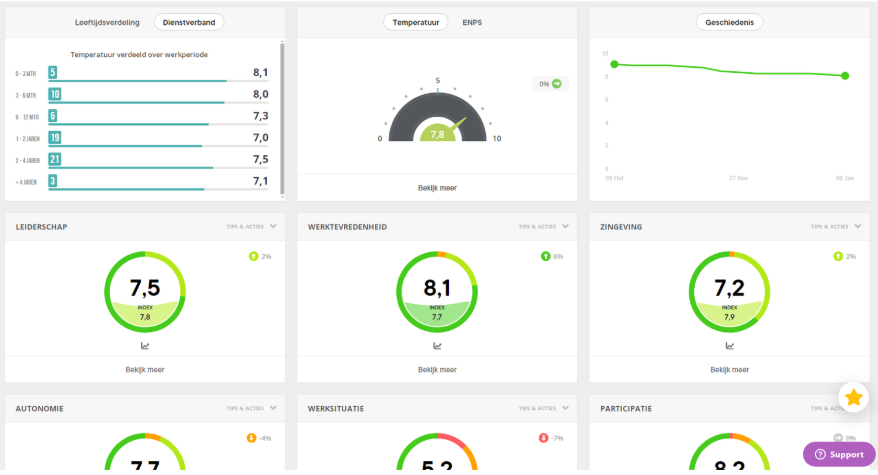Click the chart icon under Leiderschap score
The width and height of the screenshot is (878, 475).
coord(145,346)
